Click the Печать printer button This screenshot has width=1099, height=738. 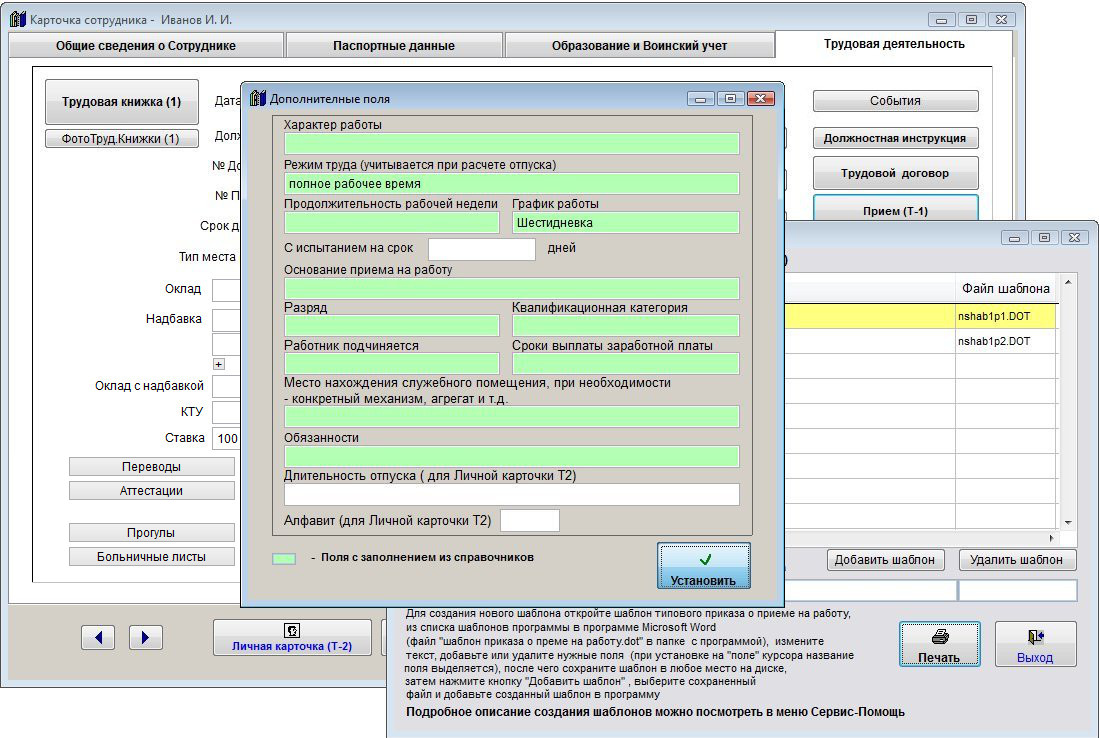point(939,645)
